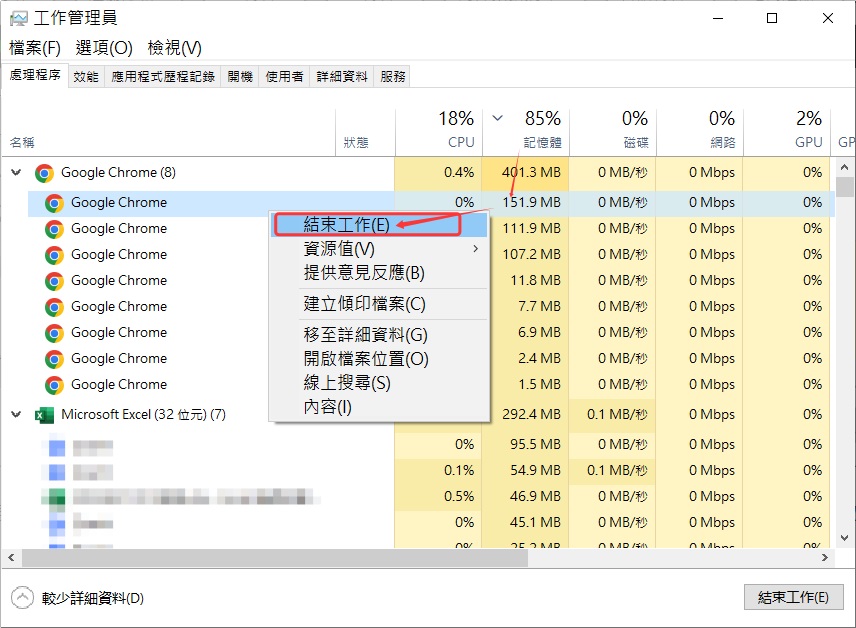Switch to the 開機 tab
The width and height of the screenshot is (856, 628).
click(240, 76)
